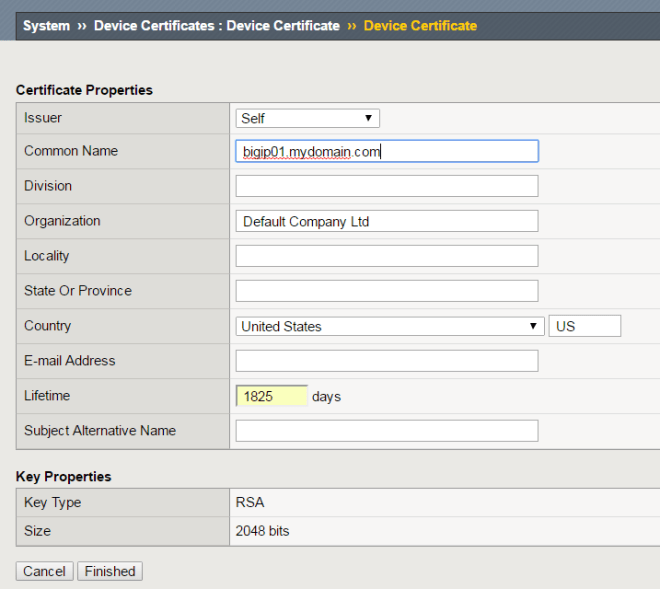Click the Division row label
Screen dimensions: 660x589
coord(48,186)
